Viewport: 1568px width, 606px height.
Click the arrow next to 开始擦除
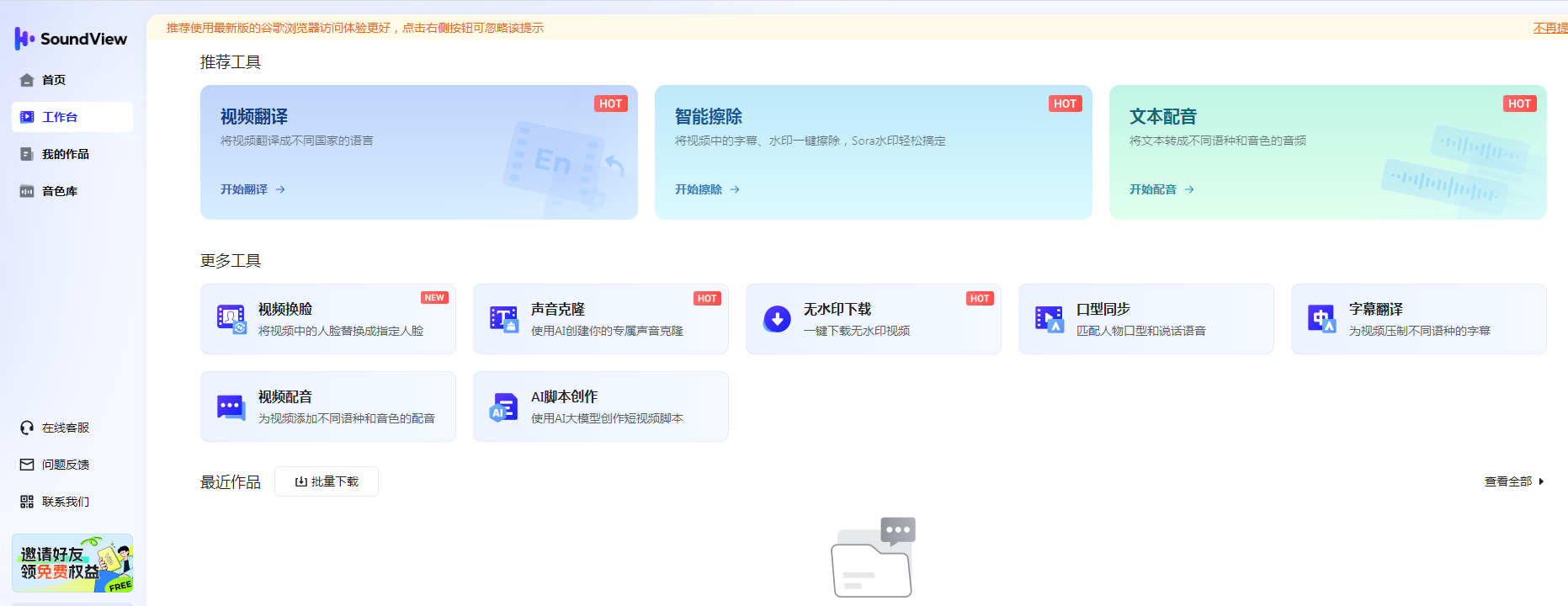[735, 189]
